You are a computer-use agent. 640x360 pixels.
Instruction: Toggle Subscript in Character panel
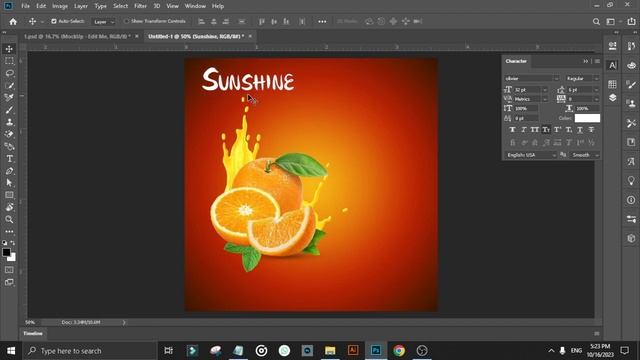click(x=569, y=130)
